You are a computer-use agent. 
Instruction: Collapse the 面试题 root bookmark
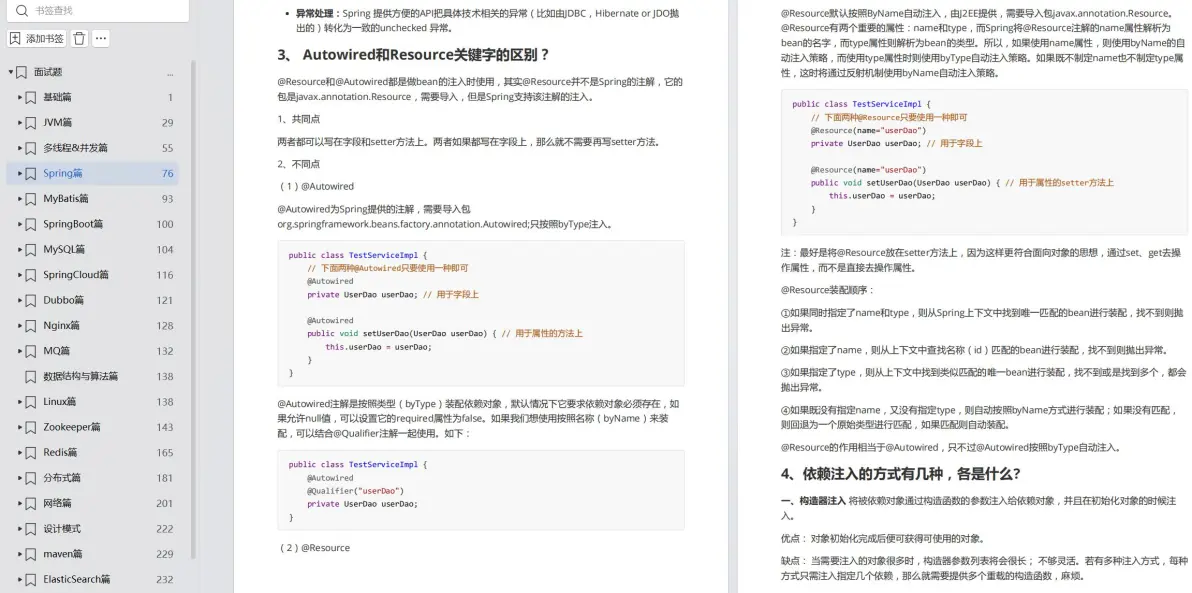tap(11, 71)
